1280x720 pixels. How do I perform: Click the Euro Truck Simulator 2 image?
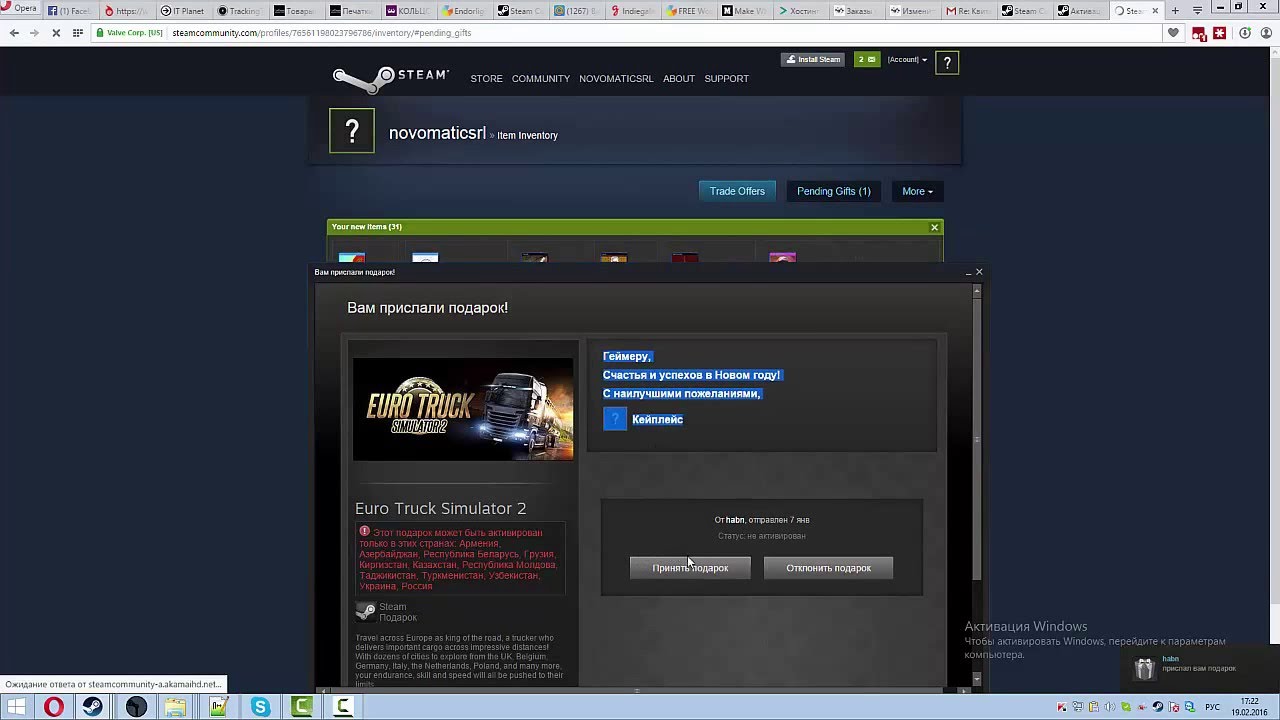[463, 409]
